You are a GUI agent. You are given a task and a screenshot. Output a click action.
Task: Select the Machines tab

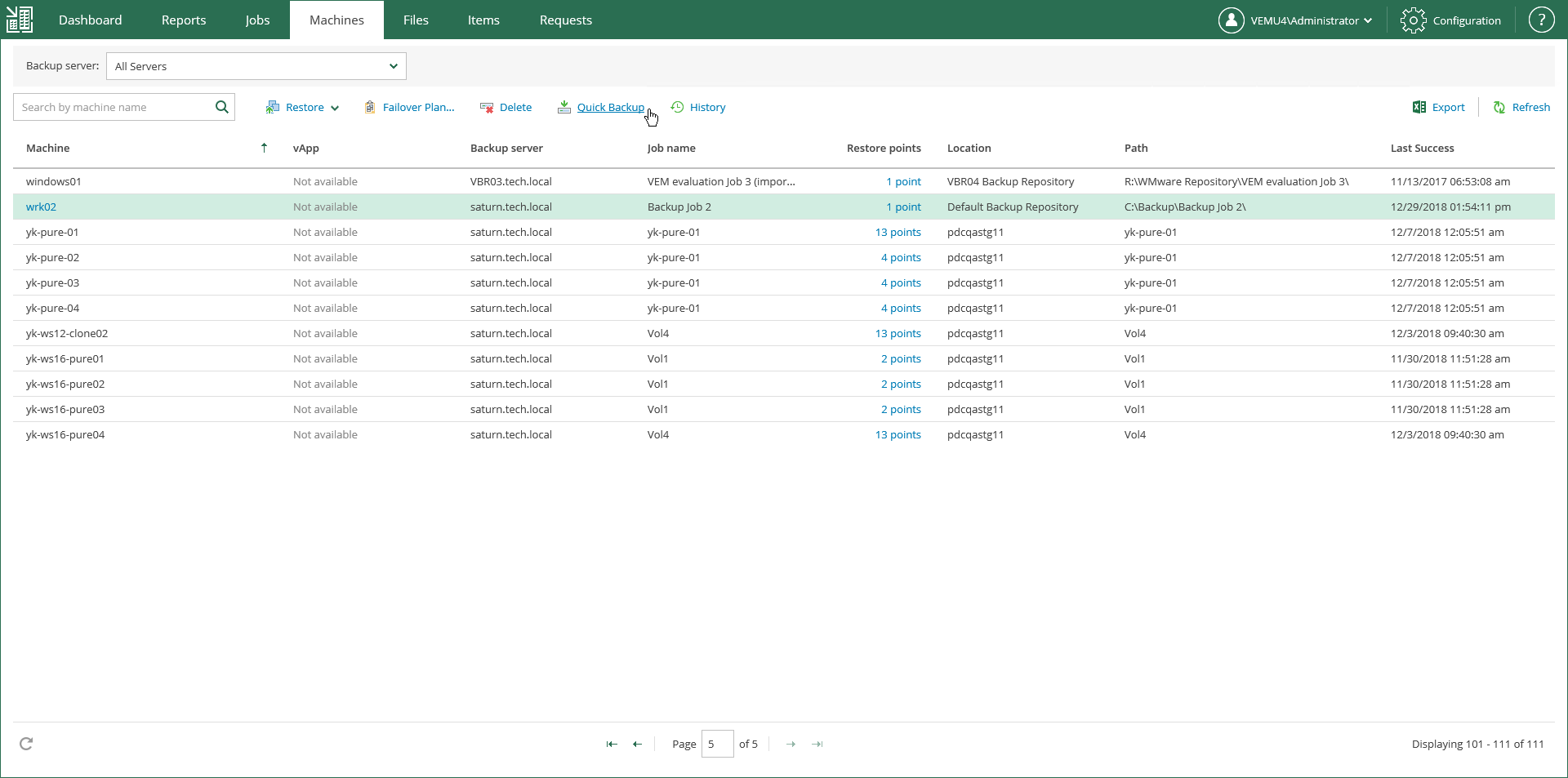point(336,20)
